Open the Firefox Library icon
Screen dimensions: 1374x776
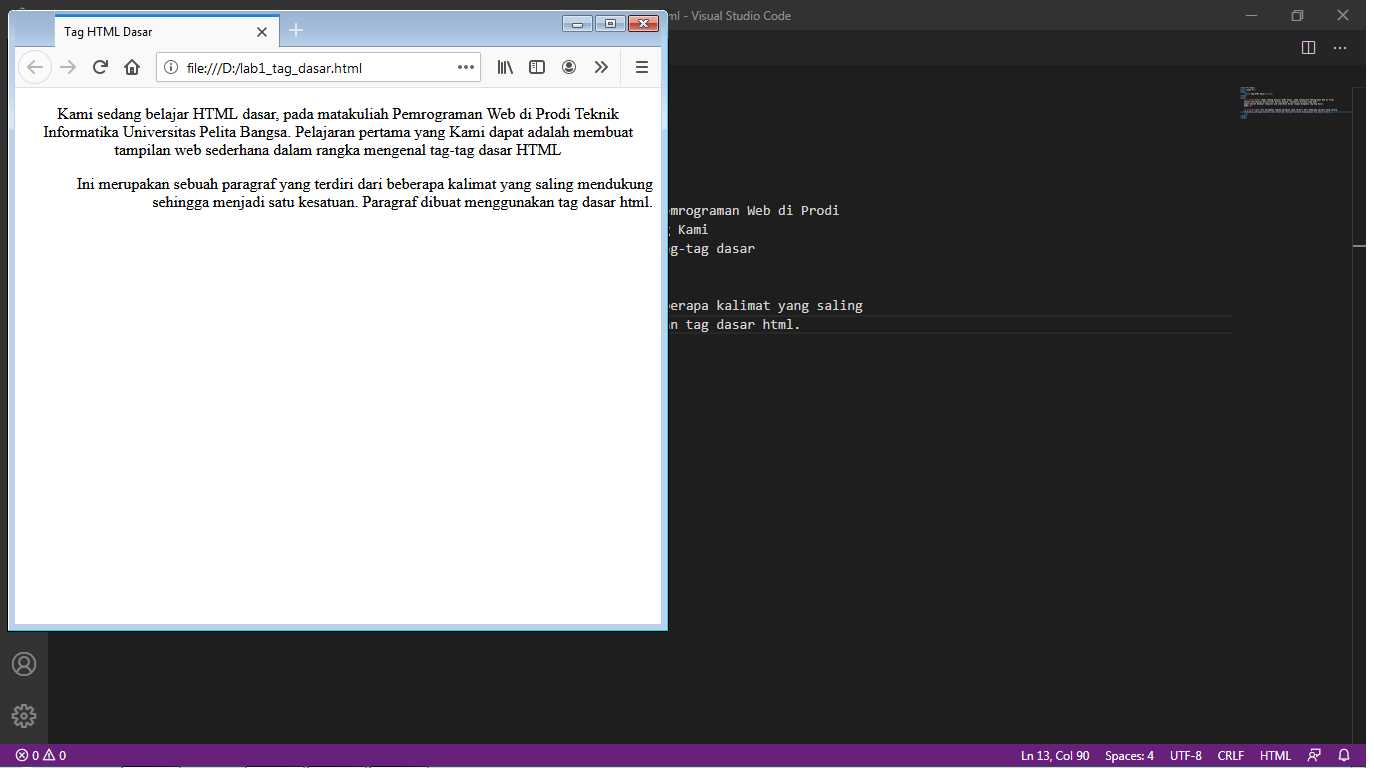pos(506,67)
